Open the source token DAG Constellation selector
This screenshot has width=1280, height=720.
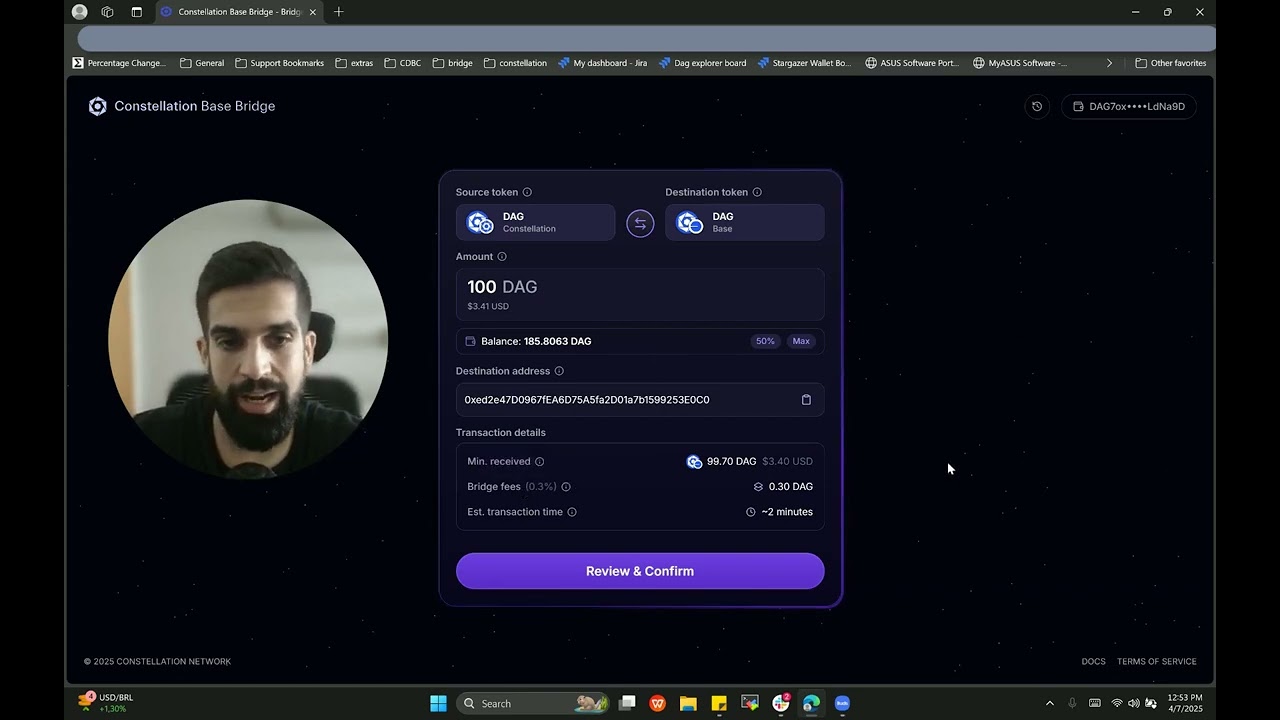click(x=535, y=222)
